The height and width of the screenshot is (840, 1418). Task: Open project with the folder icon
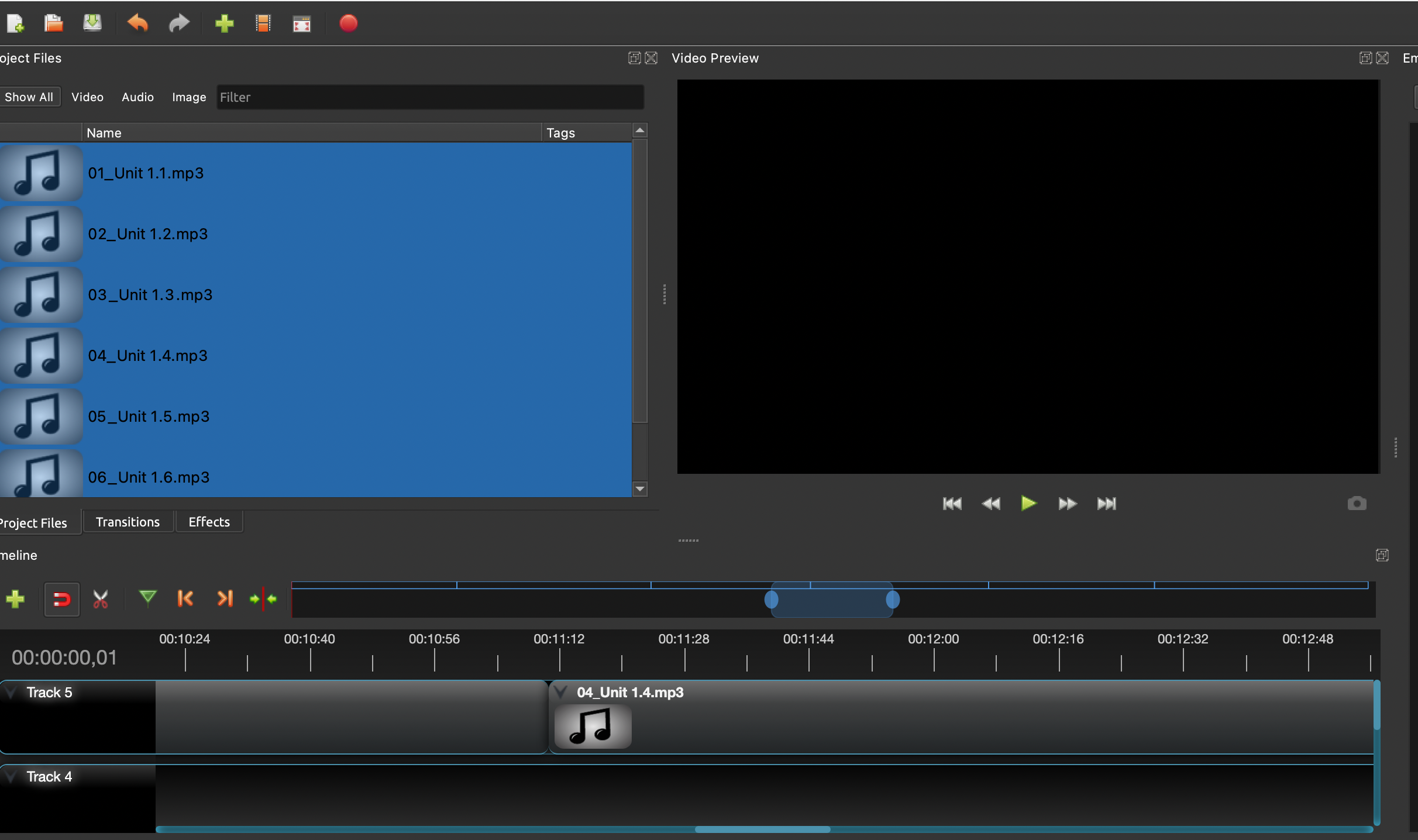pos(53,23)
